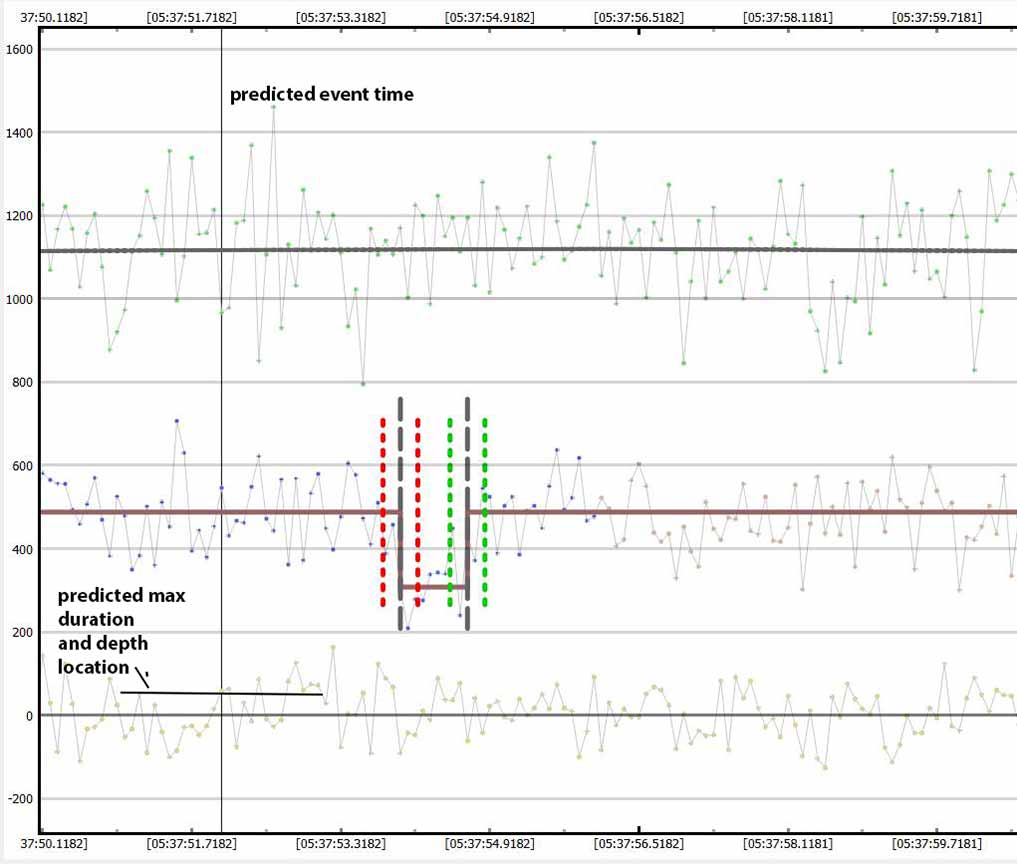Click [05:37:58.1181] on the top time axis
Viewport: 1017px width, 864px height.
(x=788, y=18)
